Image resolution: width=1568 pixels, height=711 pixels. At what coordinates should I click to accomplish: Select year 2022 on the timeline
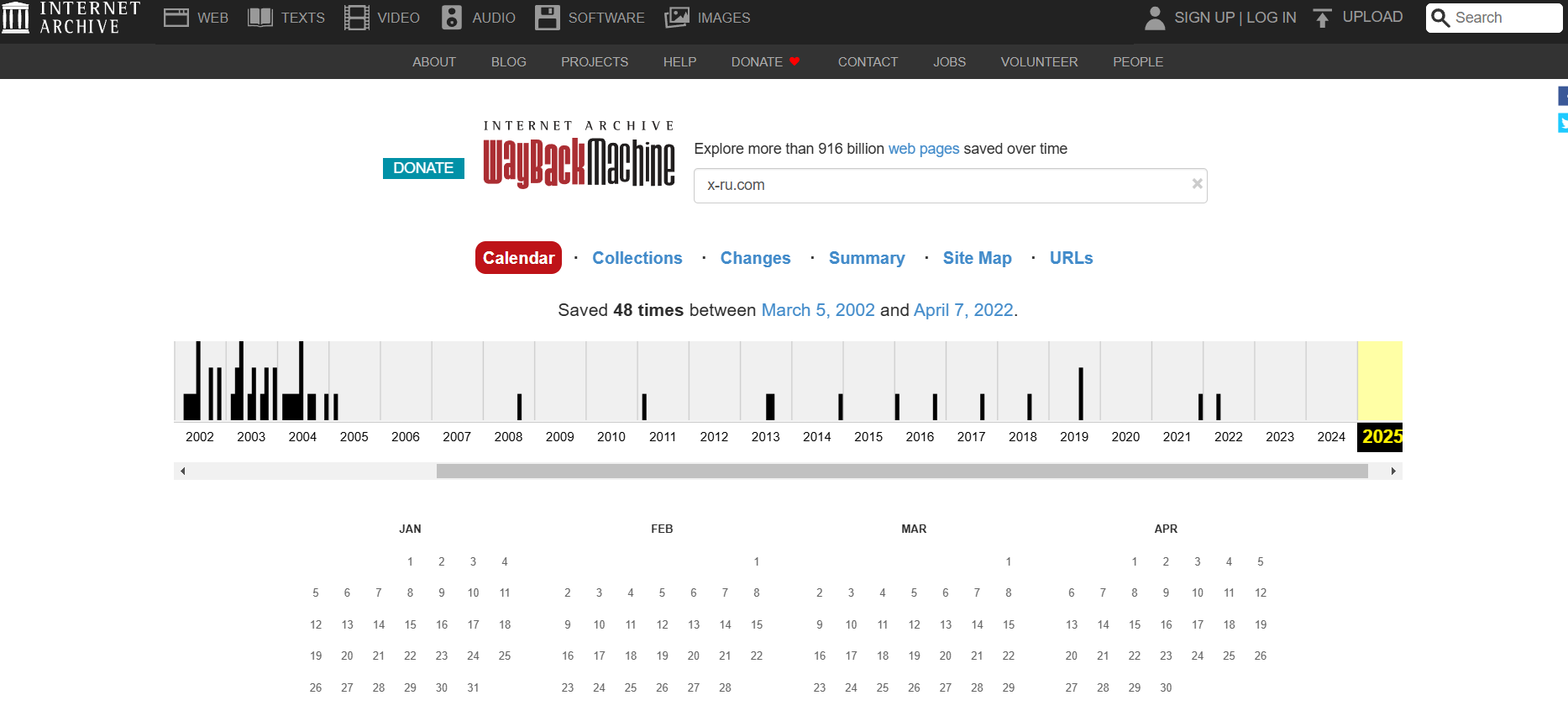point(1229,437)
